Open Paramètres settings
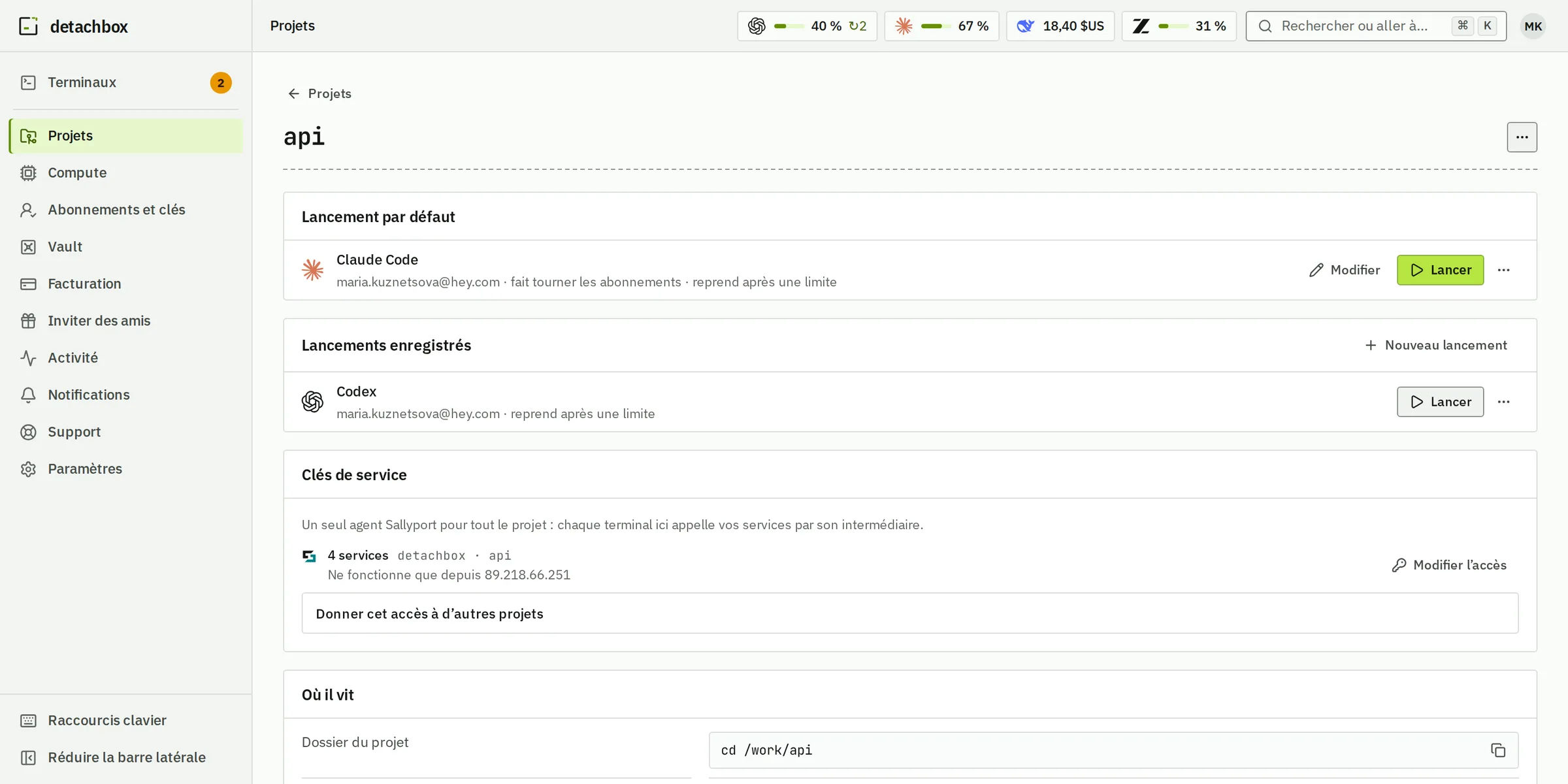1568x784 pixels. [125, 469]
